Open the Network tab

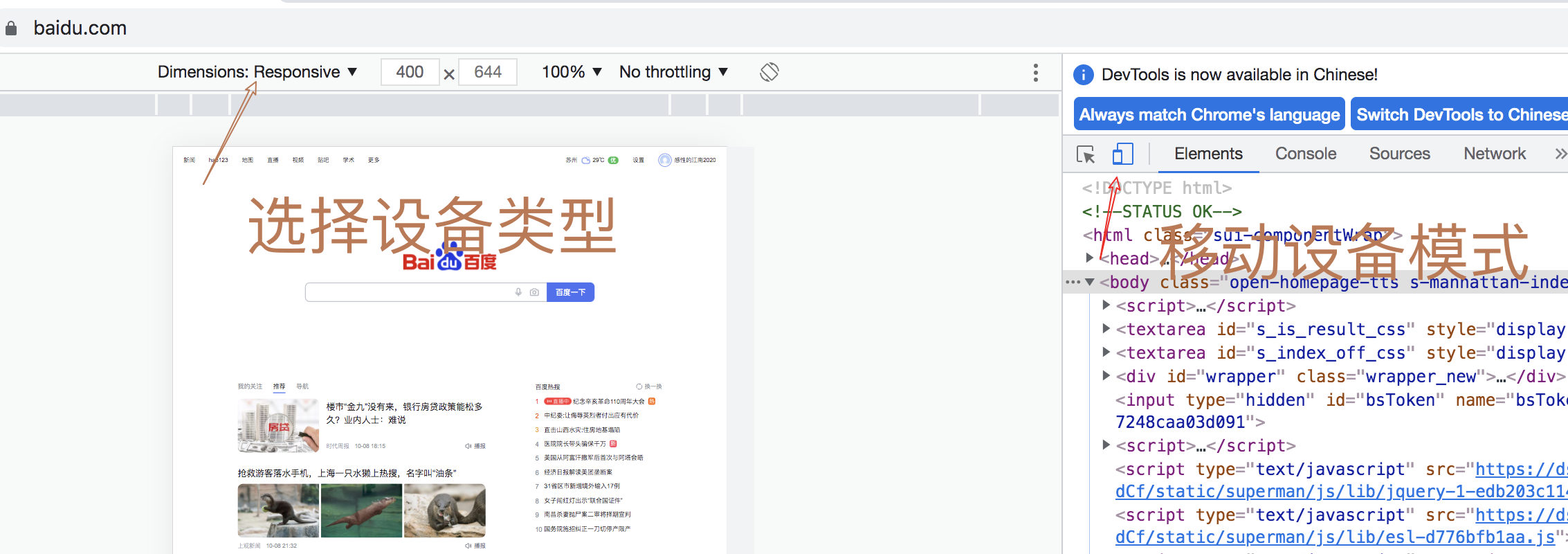tap(1495, 154)
